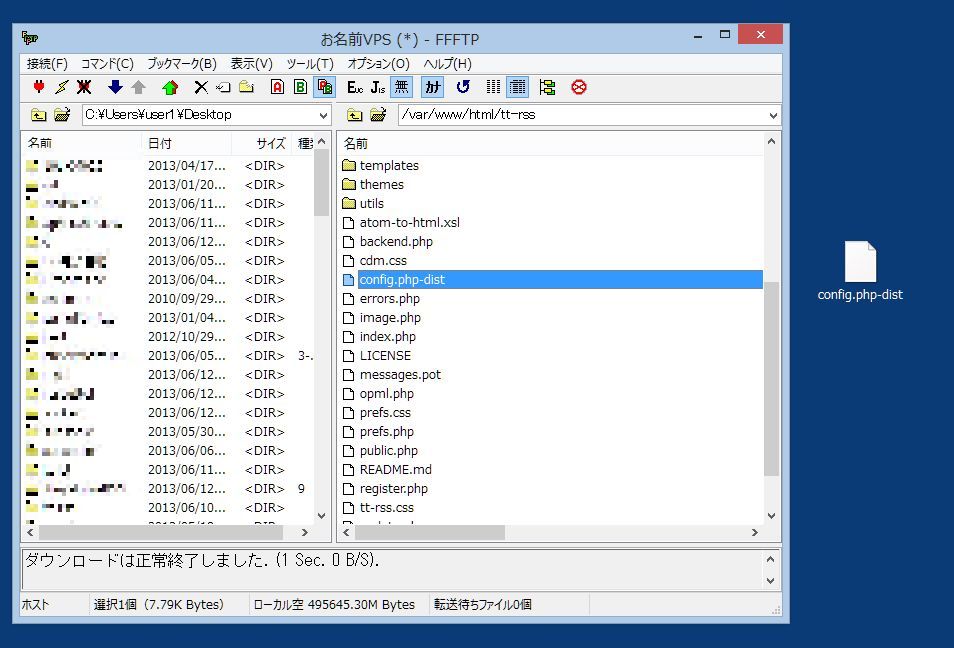Toggle Binary transfer mode B
This screenshot has height=648, width=954.
click(301, 87)
